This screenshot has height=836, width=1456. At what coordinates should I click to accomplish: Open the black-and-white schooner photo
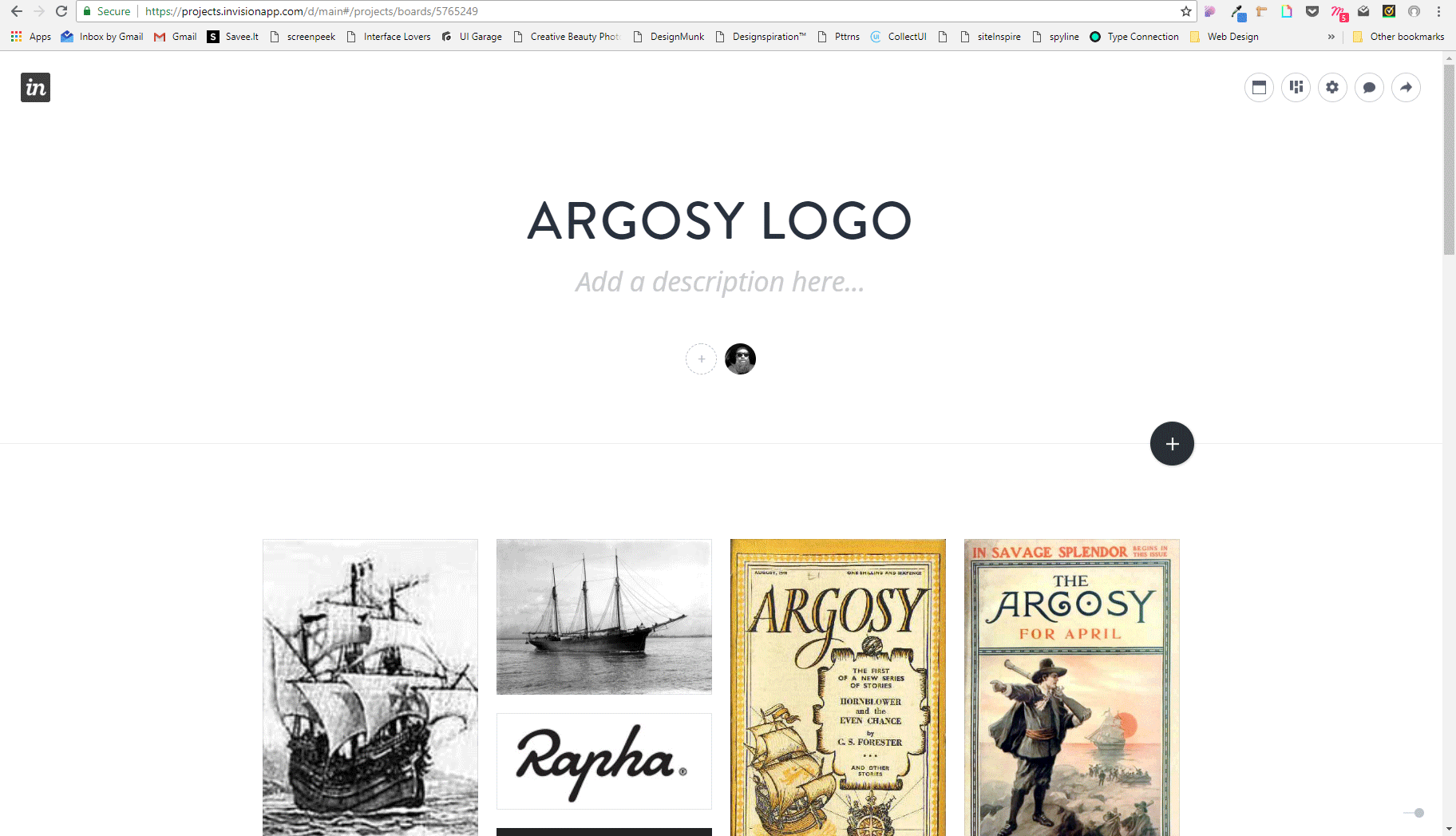(x=604, y=616)
